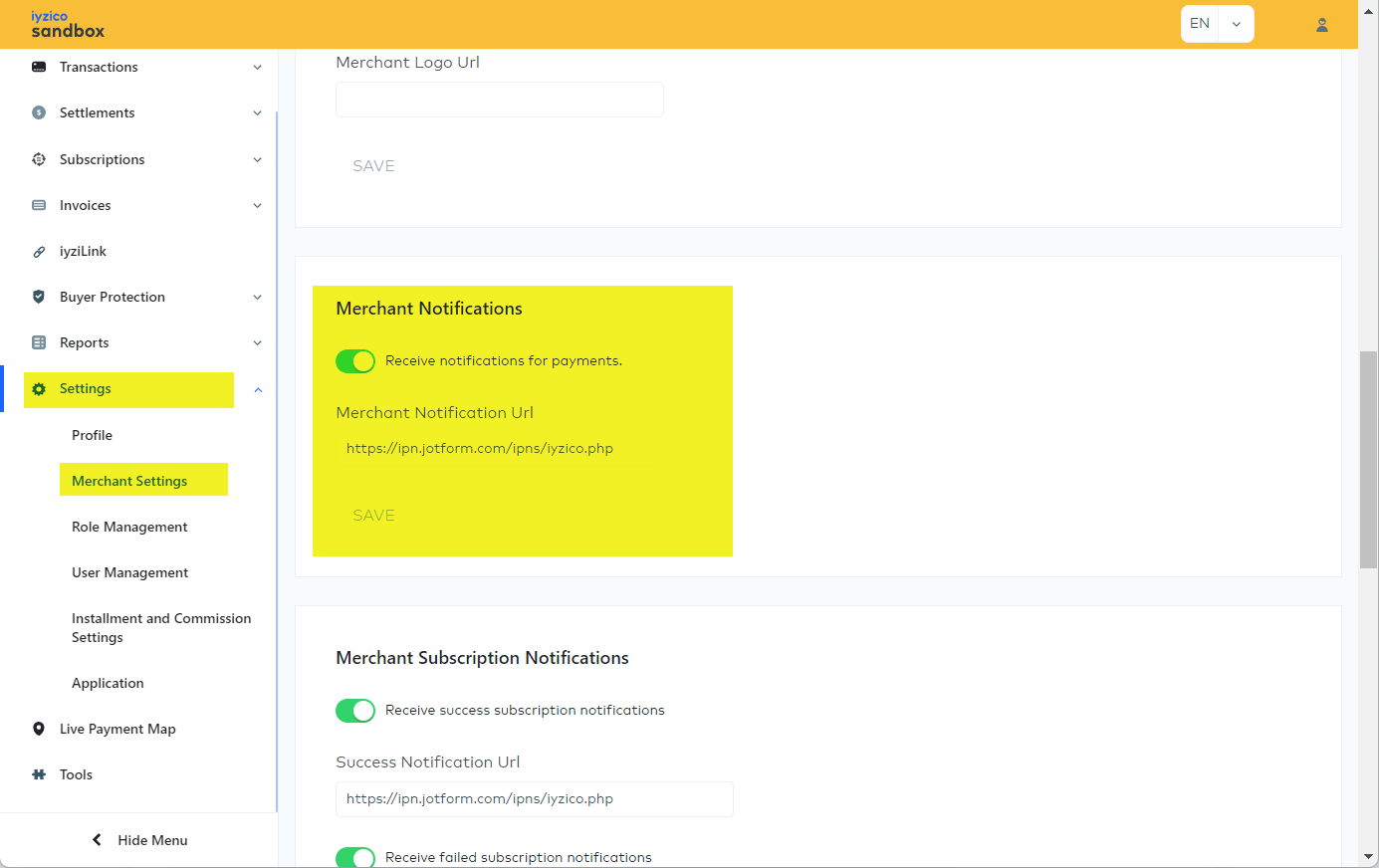Screen dimensions: 1379x868
Task: Expand the Invoices menu chevron
Action: click(x=258, y=206)
